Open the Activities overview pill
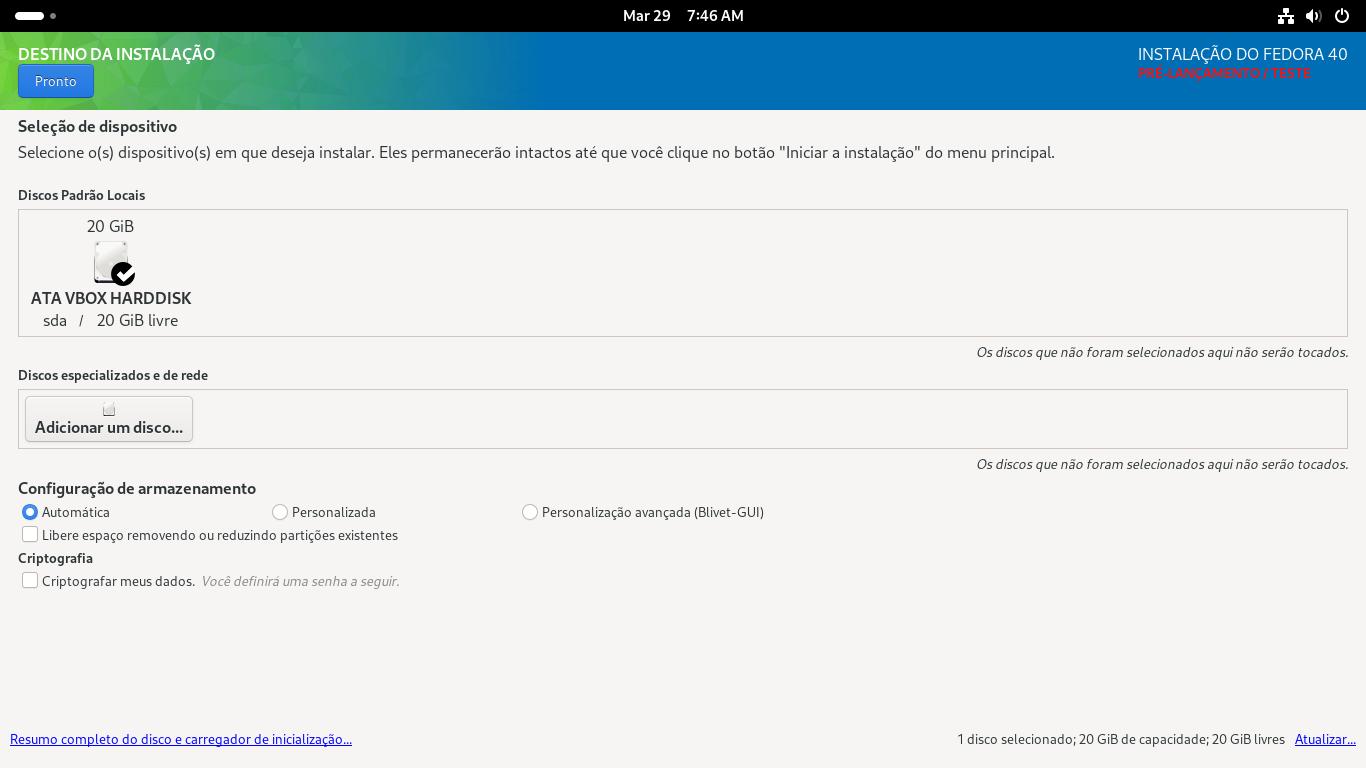The image size is (1366, 768). (30, 16)
